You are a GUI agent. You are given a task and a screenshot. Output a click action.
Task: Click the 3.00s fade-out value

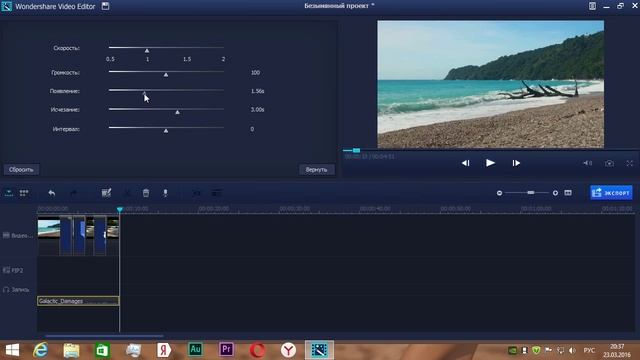(258, 109)
